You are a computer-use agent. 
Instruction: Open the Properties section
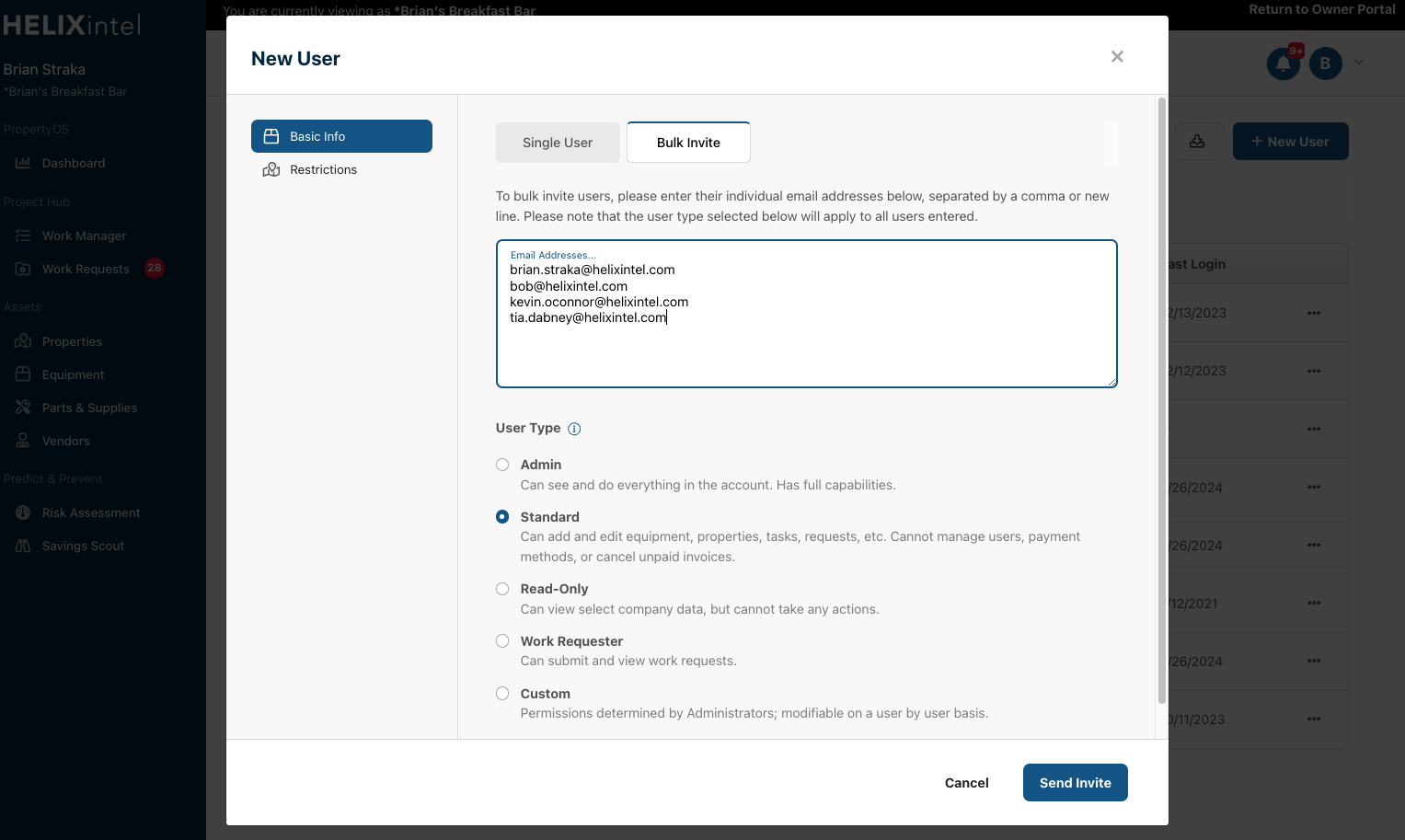pos(71,341)
